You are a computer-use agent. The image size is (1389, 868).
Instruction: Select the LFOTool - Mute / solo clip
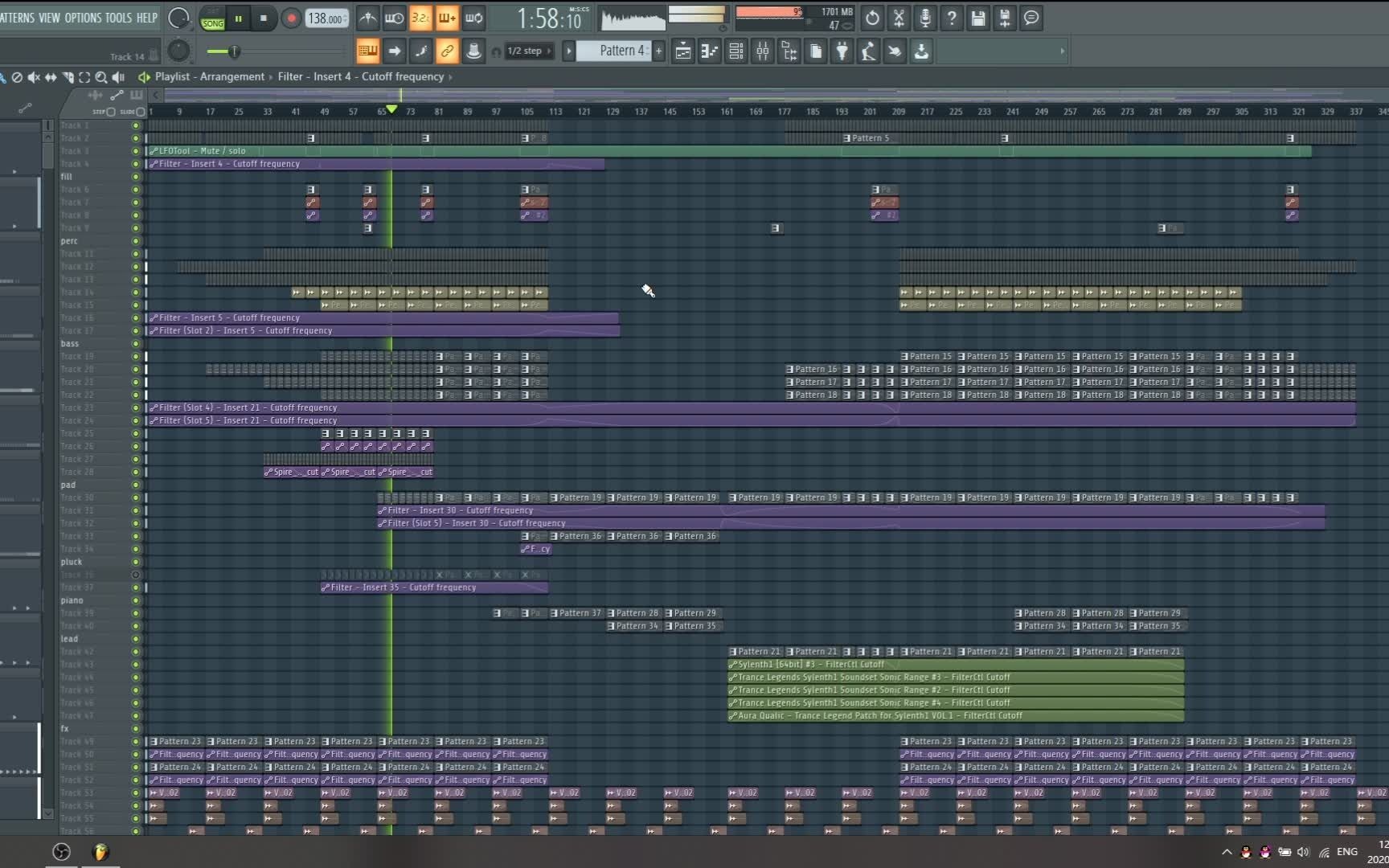pos(728,151)
